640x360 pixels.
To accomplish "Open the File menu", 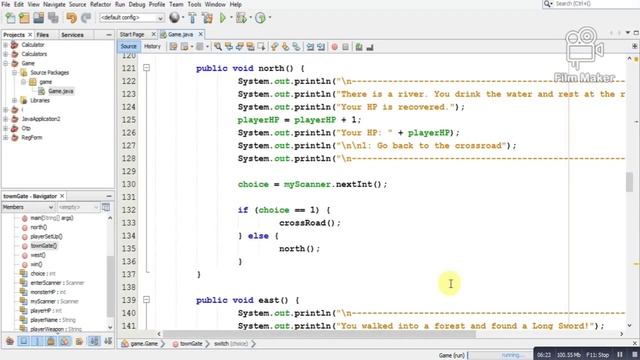I will pyautogui.click(x=6, y=4).
